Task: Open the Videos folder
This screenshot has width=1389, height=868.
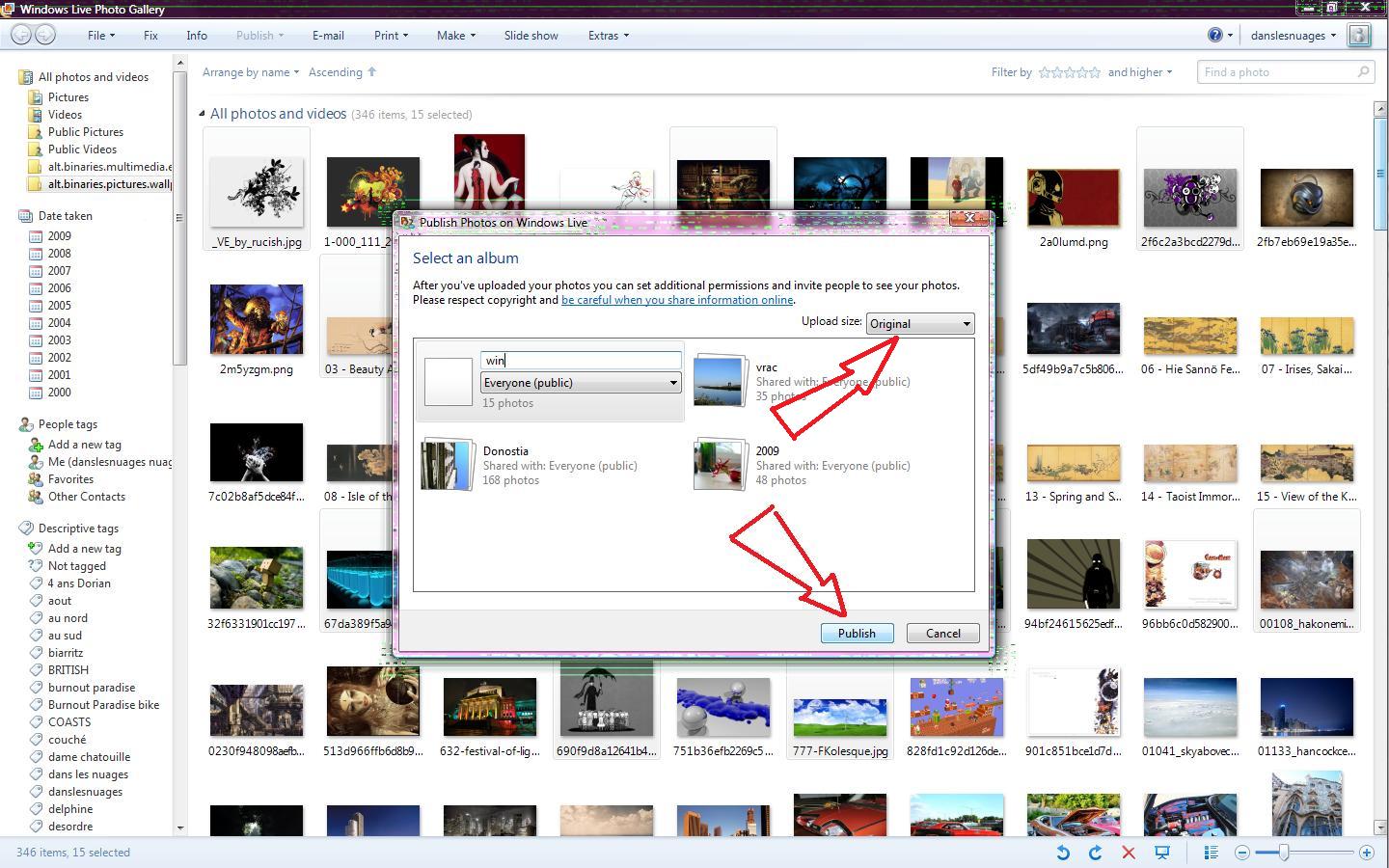Action: 65,115
